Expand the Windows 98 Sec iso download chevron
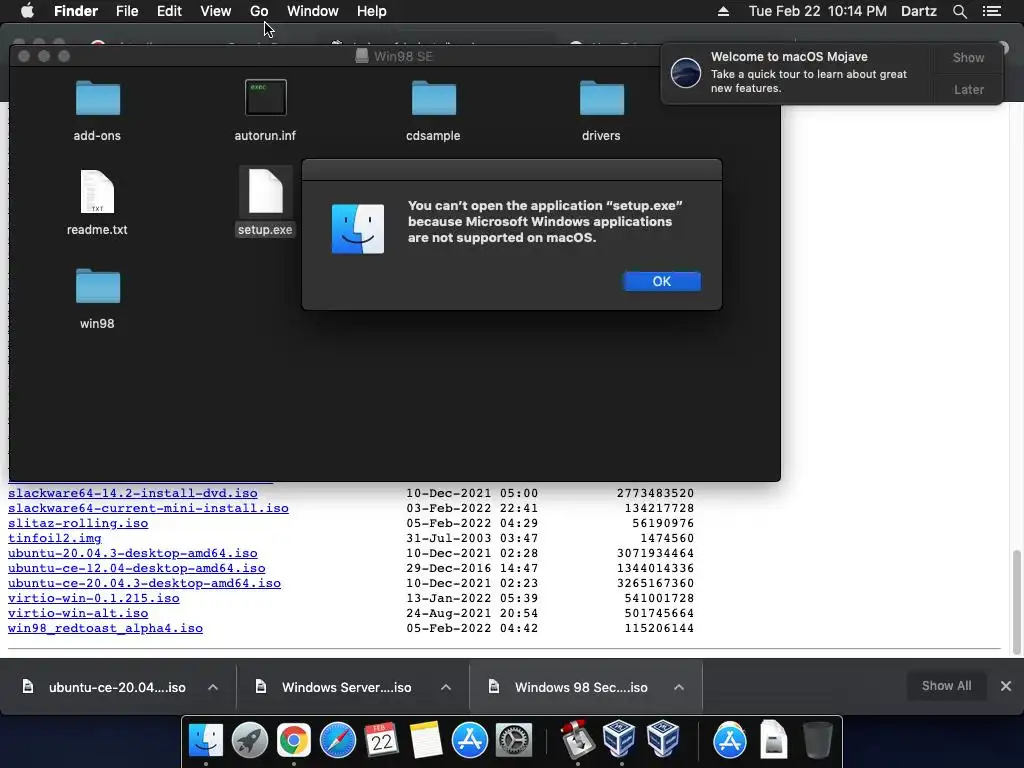The width and height of the screenshot is (1024, 768). click(x=679, y=687)
